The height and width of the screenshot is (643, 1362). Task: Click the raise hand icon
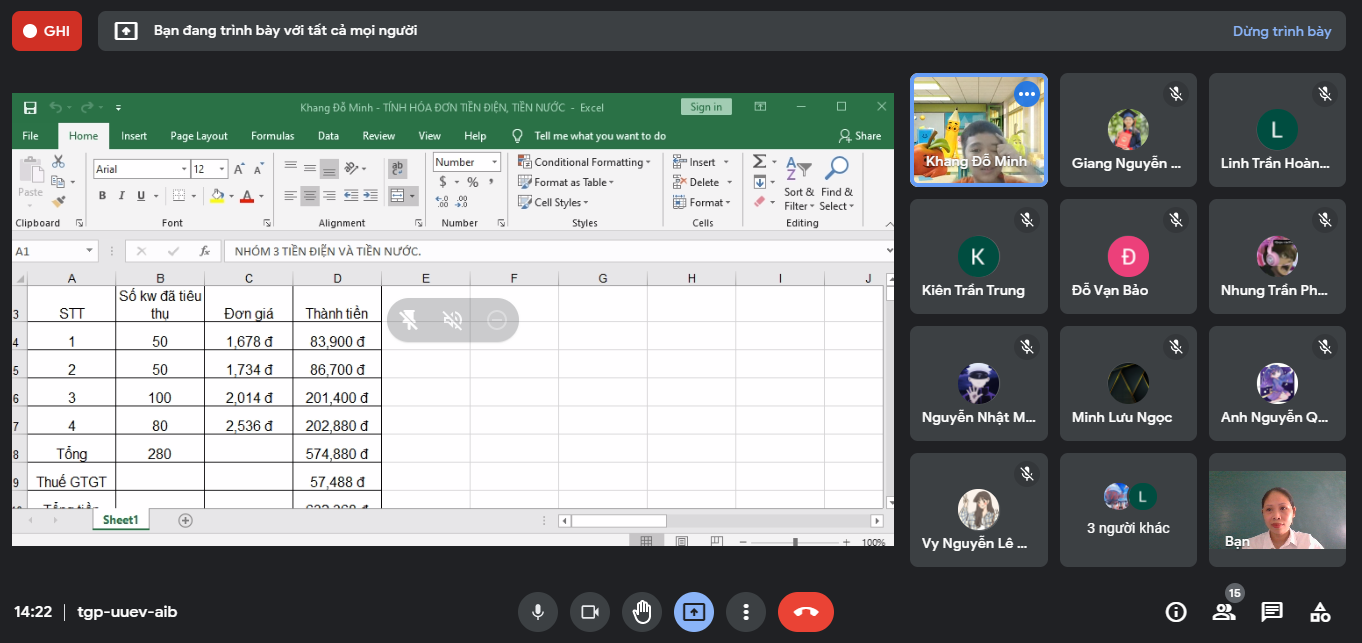tap(642, 612)
